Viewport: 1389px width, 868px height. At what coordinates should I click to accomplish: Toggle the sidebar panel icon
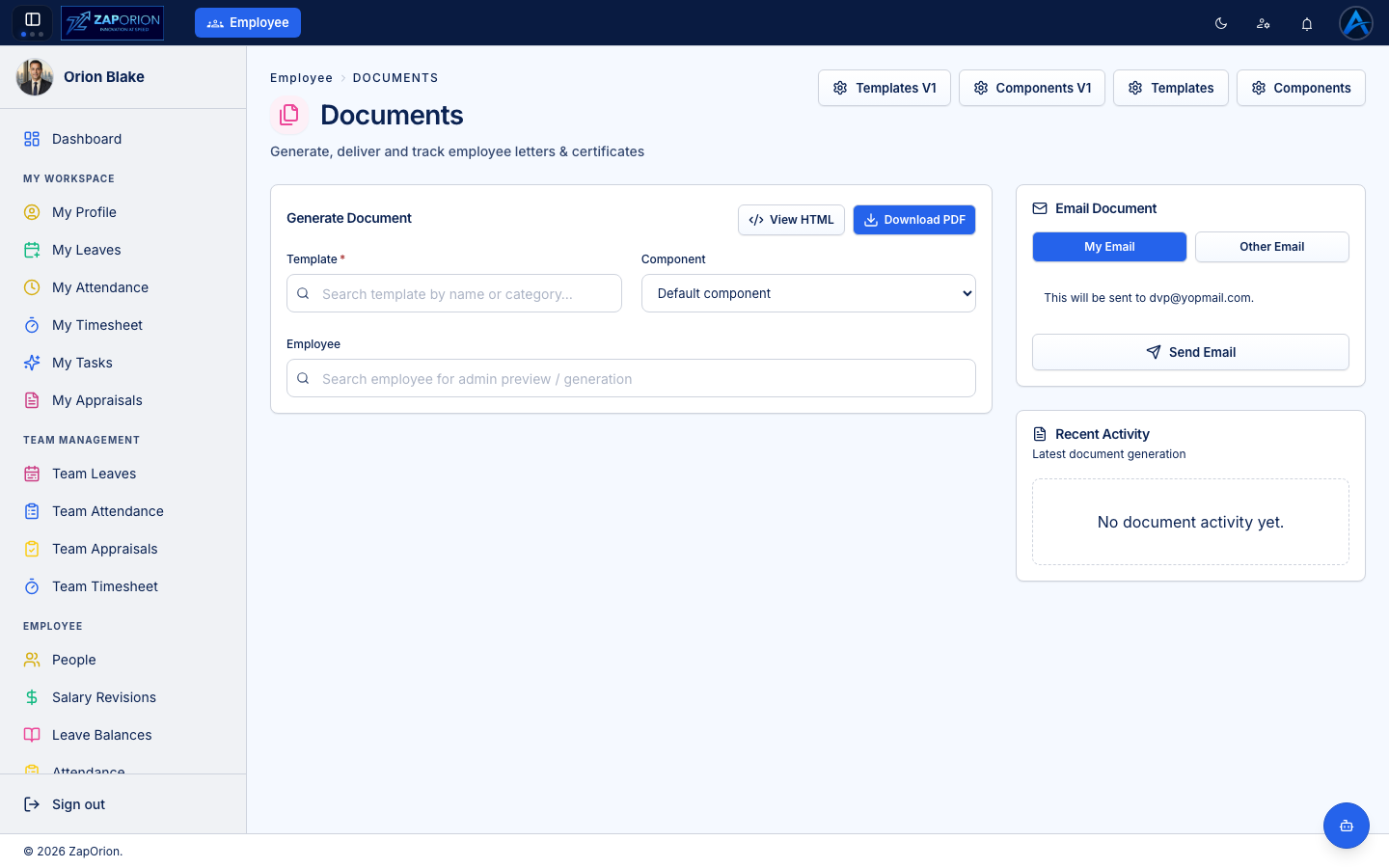pyautogui.click(x=32, y=19)
